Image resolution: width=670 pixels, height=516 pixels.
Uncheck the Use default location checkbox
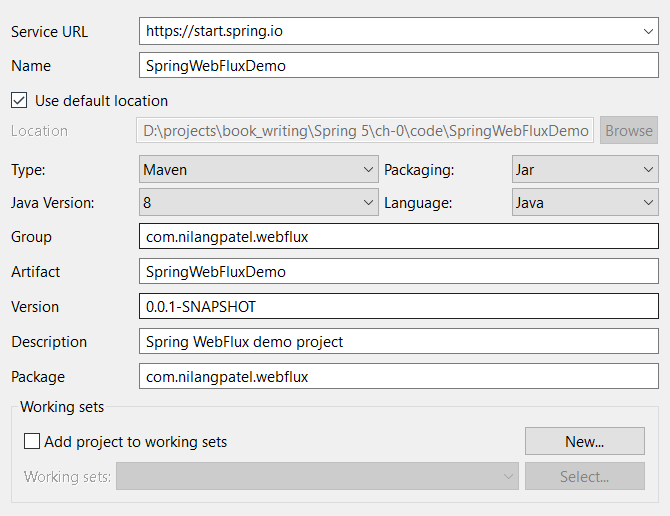click(19, 101)
